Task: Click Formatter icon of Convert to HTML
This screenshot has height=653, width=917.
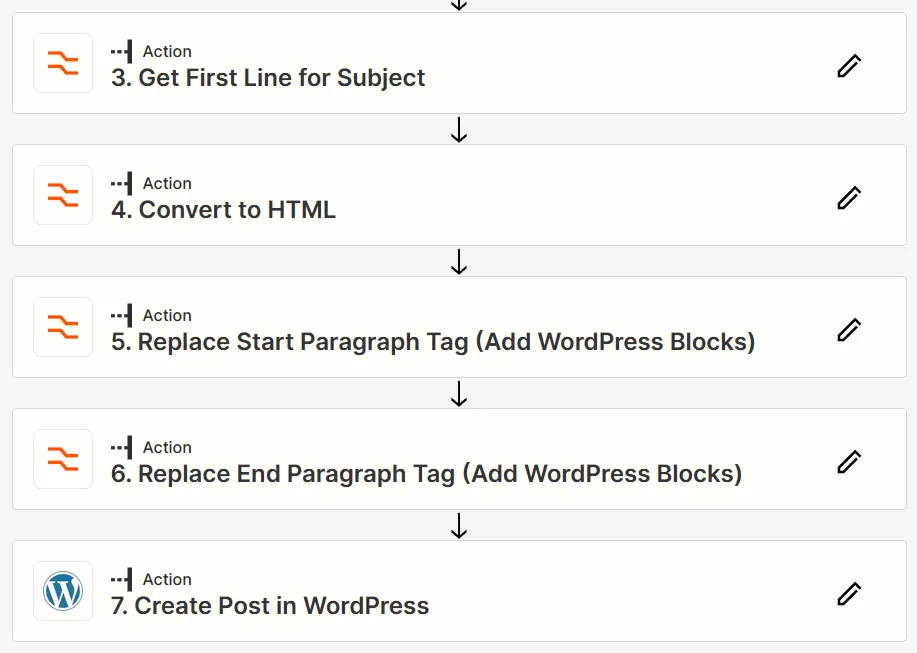Action: click(63, 195)
